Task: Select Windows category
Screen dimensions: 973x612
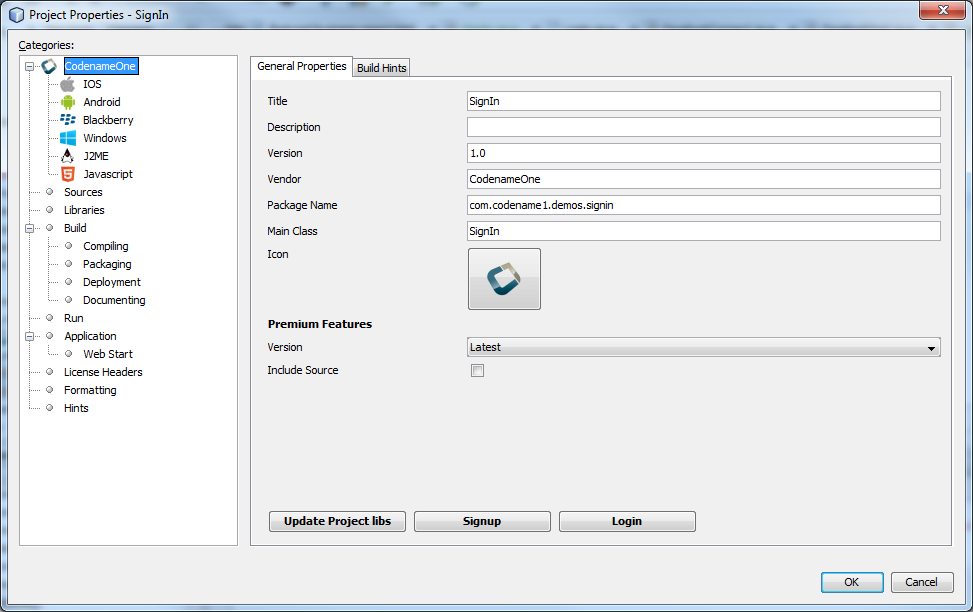Action: (105, 138)
